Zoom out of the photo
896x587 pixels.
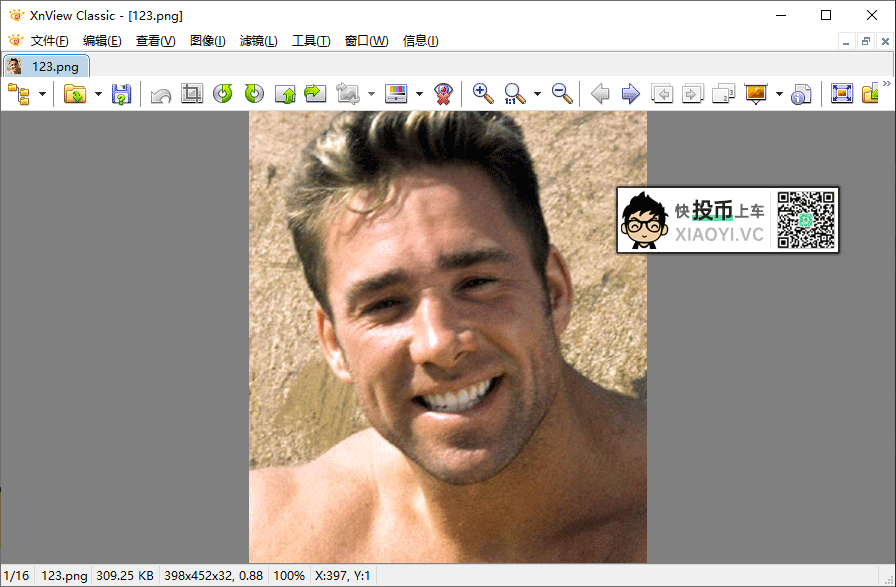(562, 93)
